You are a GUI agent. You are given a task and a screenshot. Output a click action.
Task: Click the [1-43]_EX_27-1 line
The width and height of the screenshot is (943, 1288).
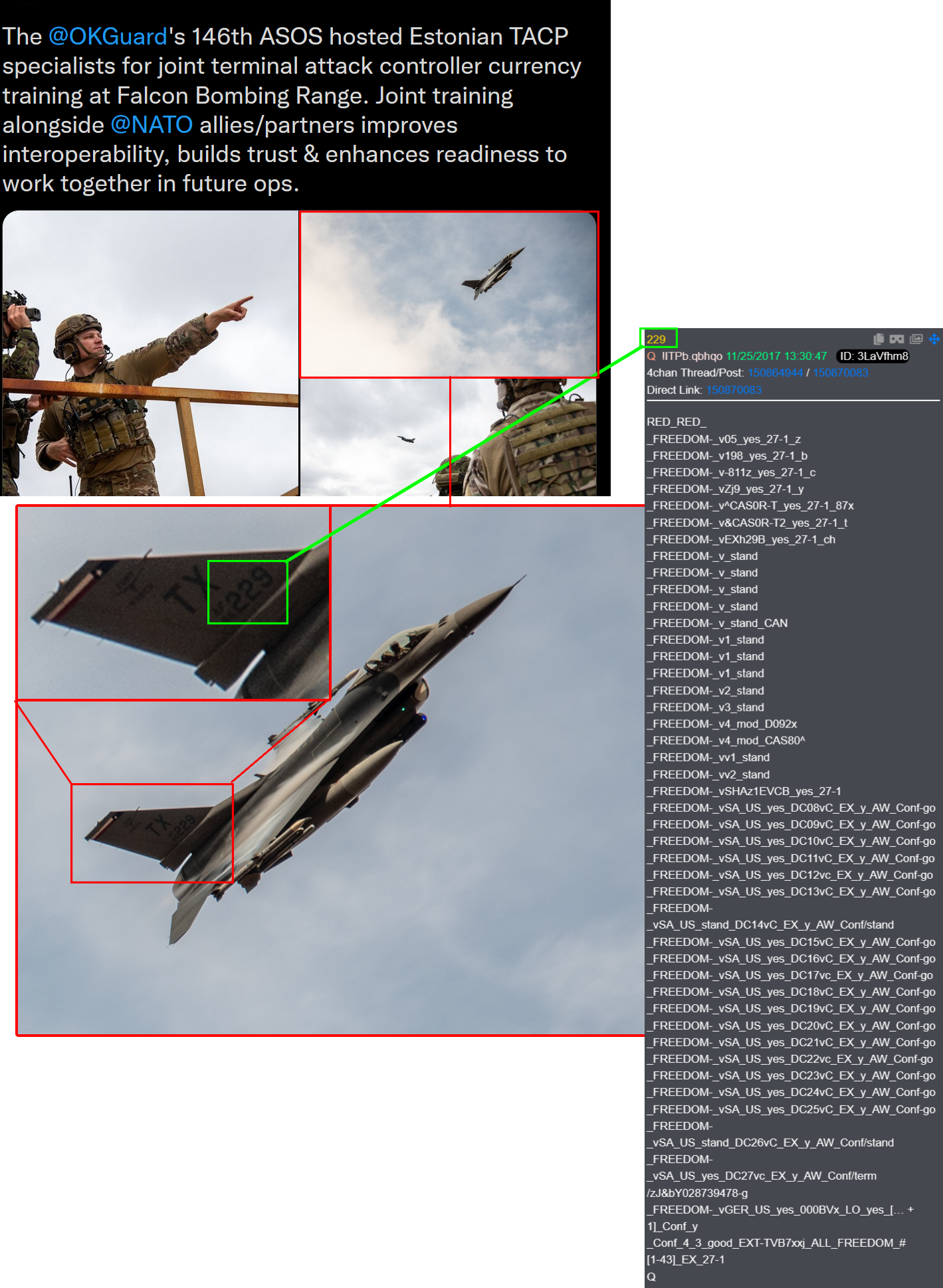pos(686,1259)
